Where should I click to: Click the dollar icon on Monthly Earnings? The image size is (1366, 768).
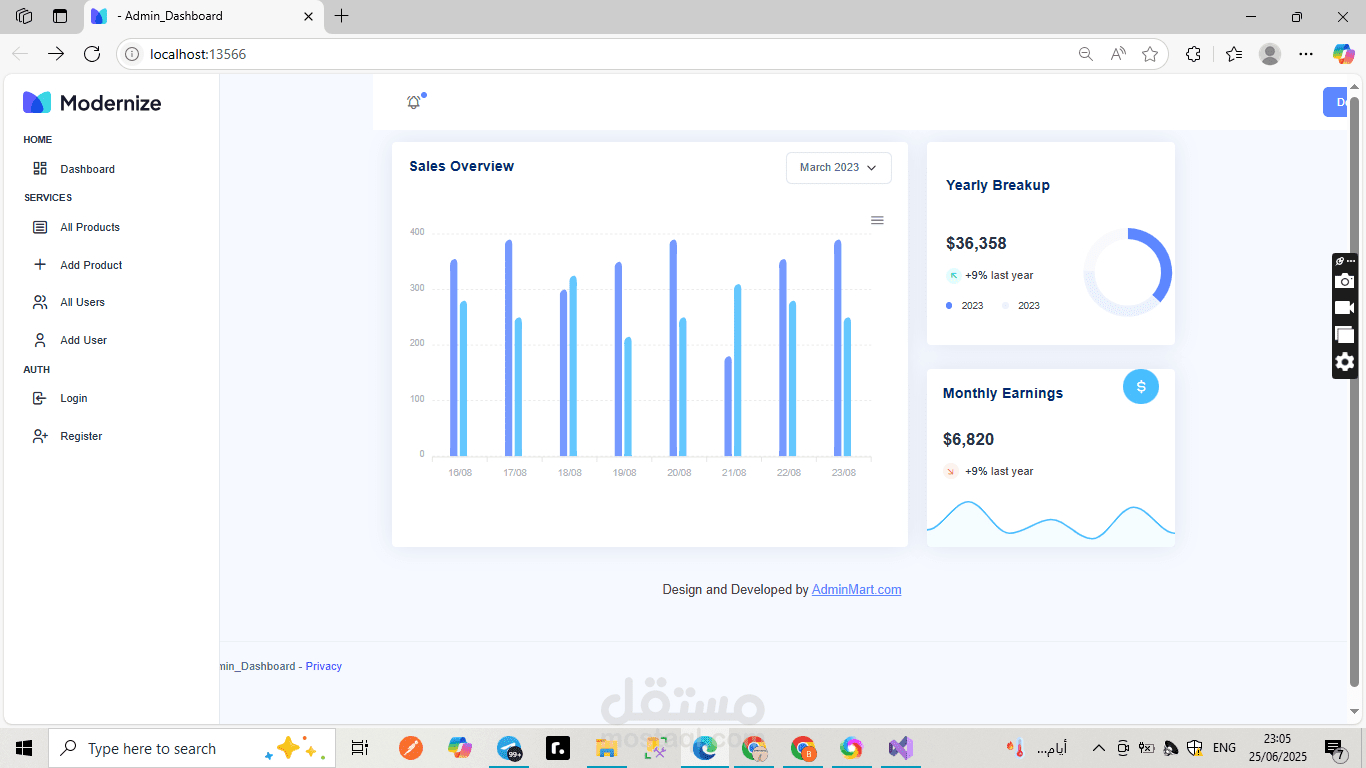pyautogui.click(x=1141, y=386)
